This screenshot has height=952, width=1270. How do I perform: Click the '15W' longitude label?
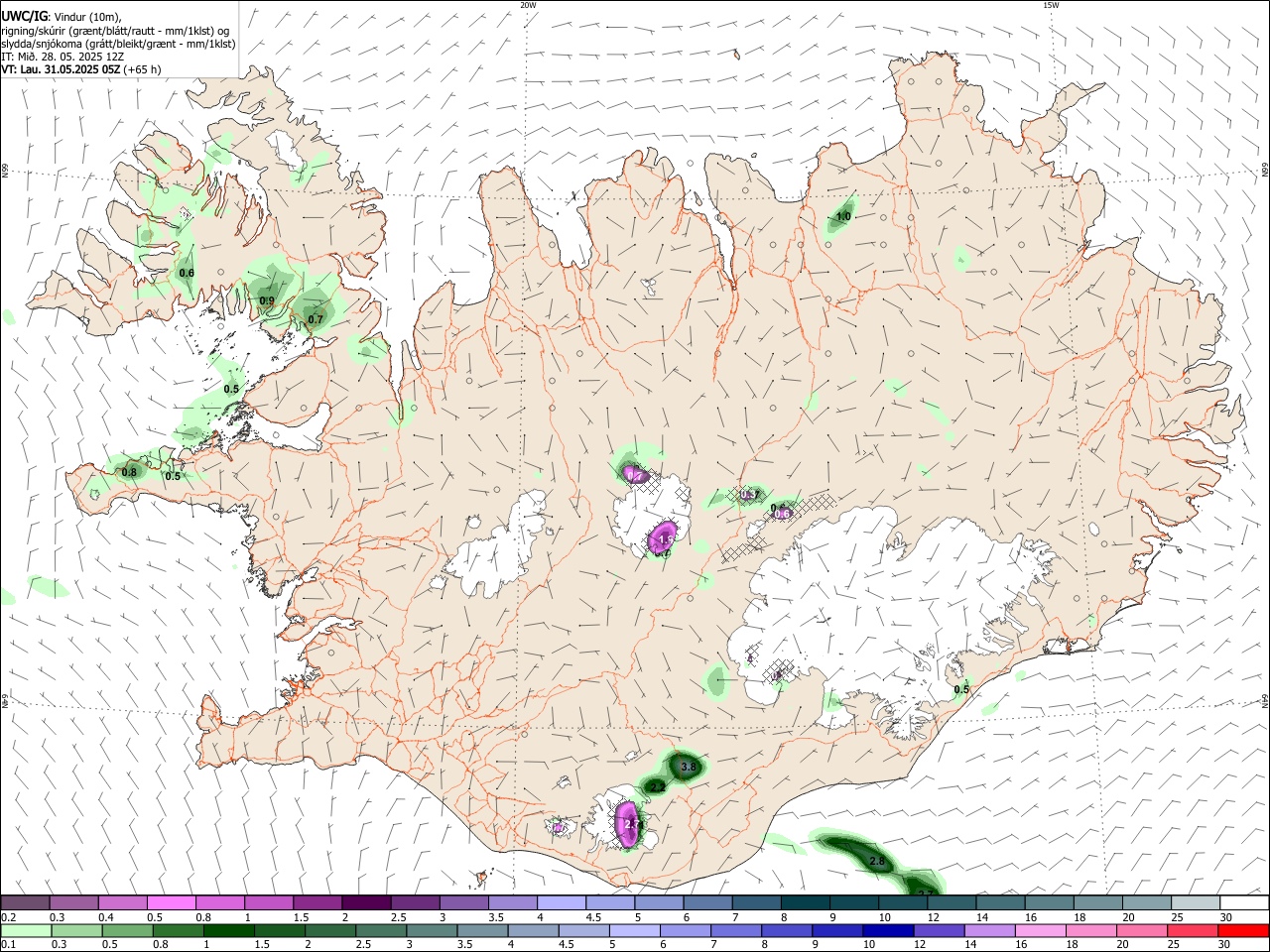coord(1050,5)
